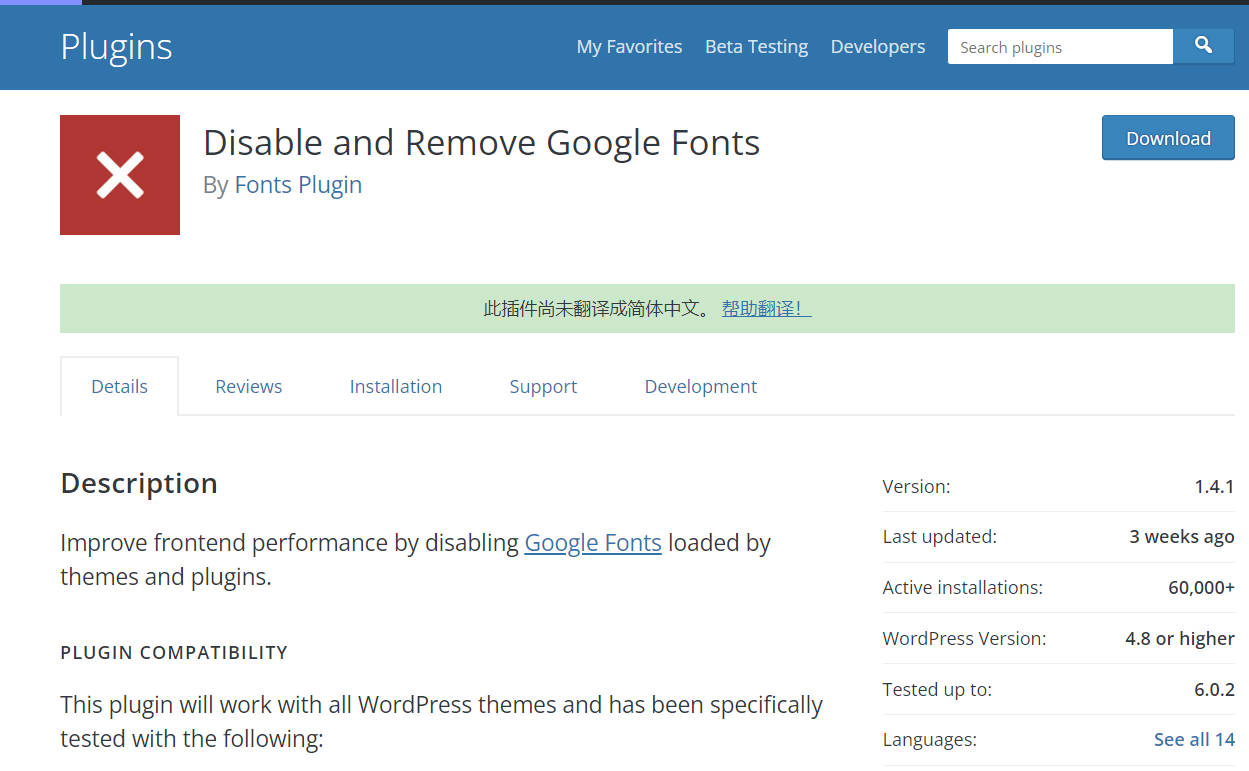Viewport: 1249px width, 771px height.
Task: Focus the Search plugins field
Action: [x=1060, y=47]
